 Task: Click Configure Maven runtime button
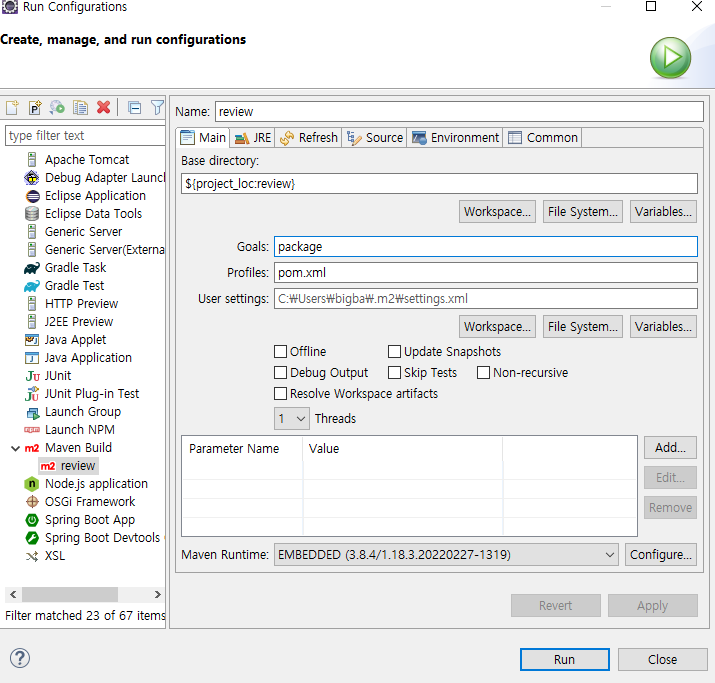coord(661,554)
